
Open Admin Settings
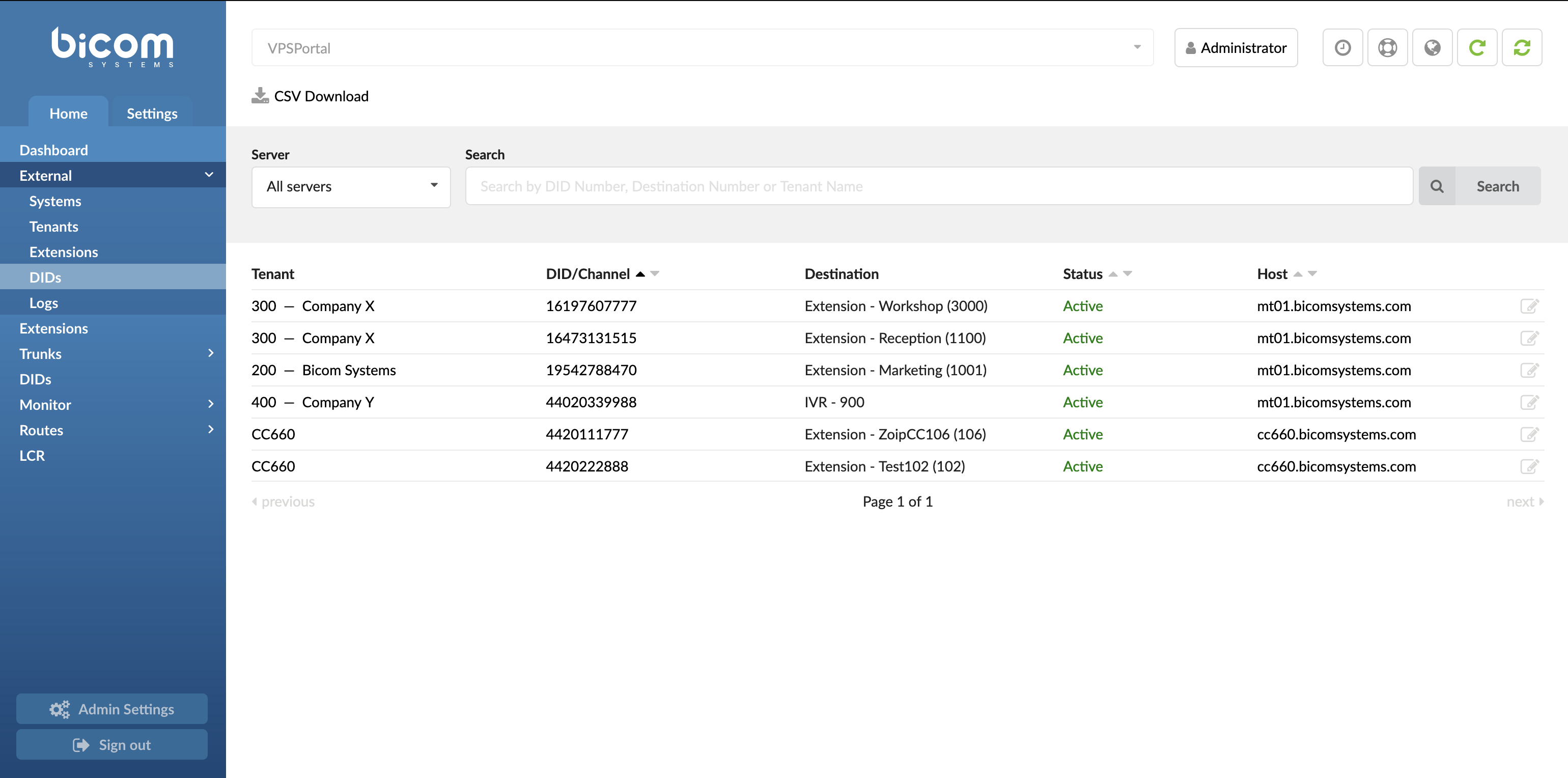point(112,709)
